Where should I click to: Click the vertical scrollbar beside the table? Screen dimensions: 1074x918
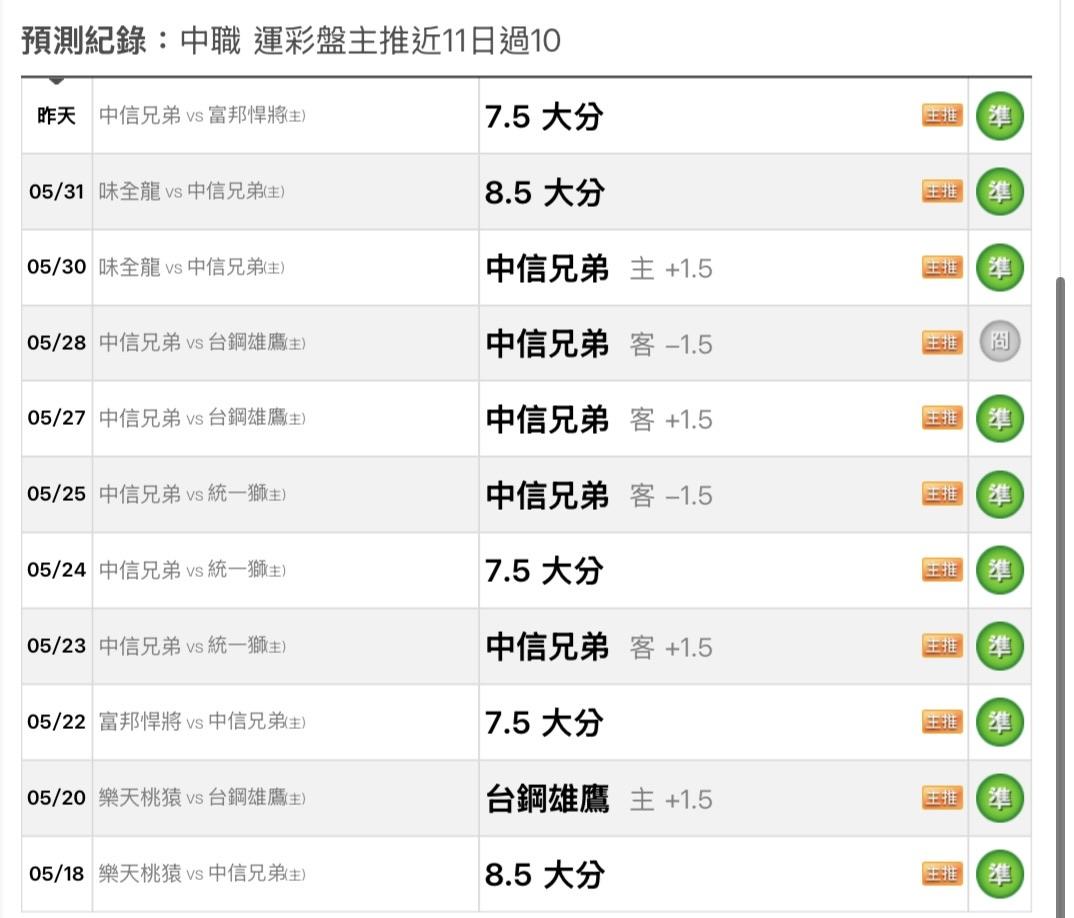pyautogui.click(x=1060, y=596)
